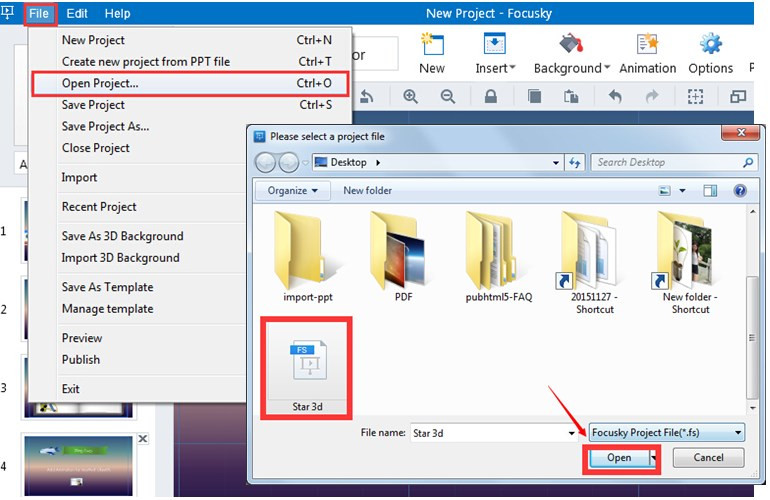Open the view options dropdown arrow

(x=682, y=191)
